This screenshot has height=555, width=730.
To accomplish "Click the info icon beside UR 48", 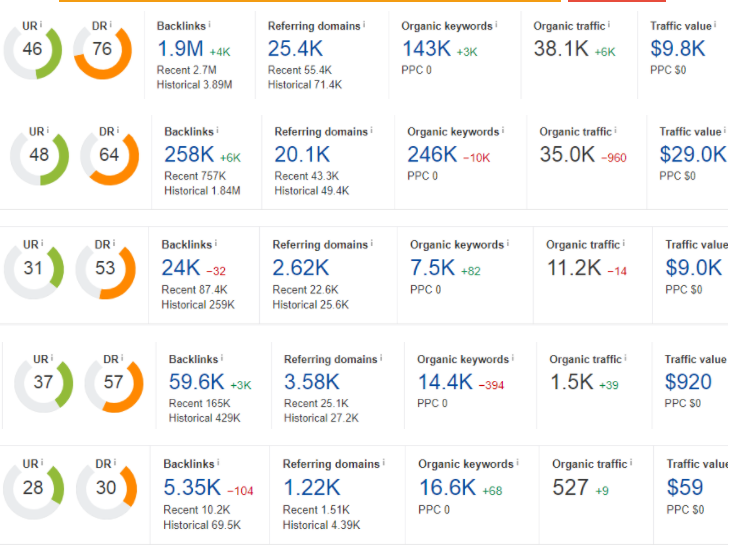I will point(48,129).
